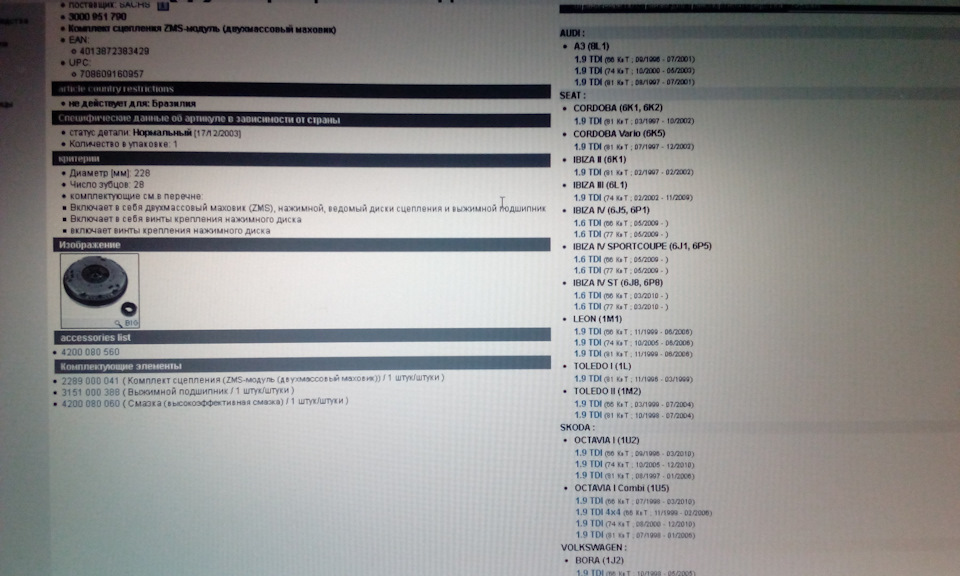The width and height of the screenshot is (960, 576).
Task: Open TOLEDO II (1M2) 1.9 TDI 66 kW link
Action: coord(588,404)
